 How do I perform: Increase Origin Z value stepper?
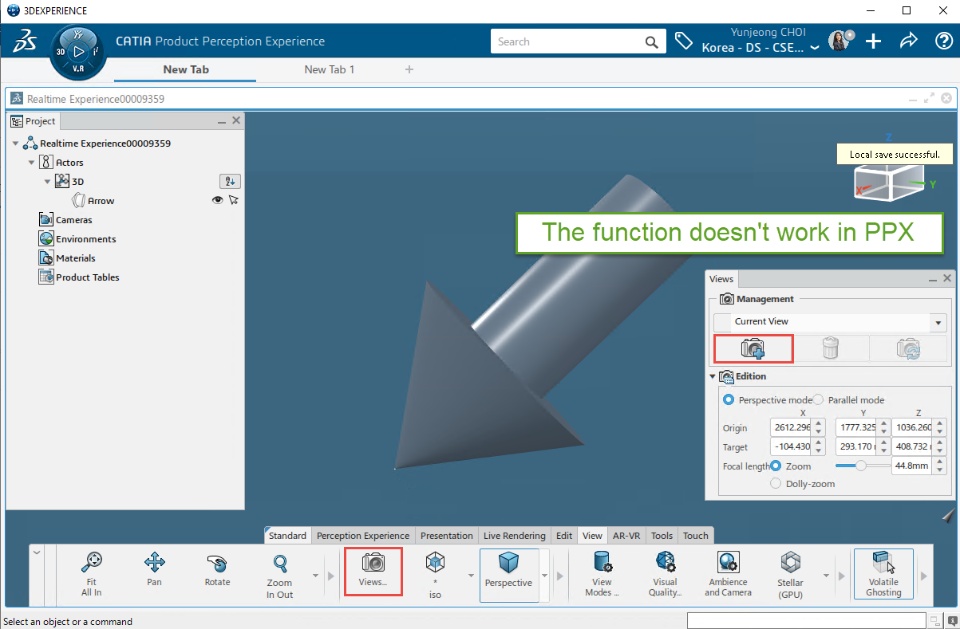pos(940,423)
